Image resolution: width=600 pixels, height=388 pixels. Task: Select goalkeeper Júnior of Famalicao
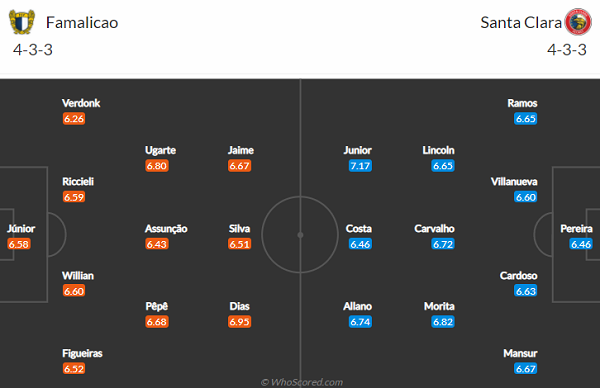pos(21,229)
